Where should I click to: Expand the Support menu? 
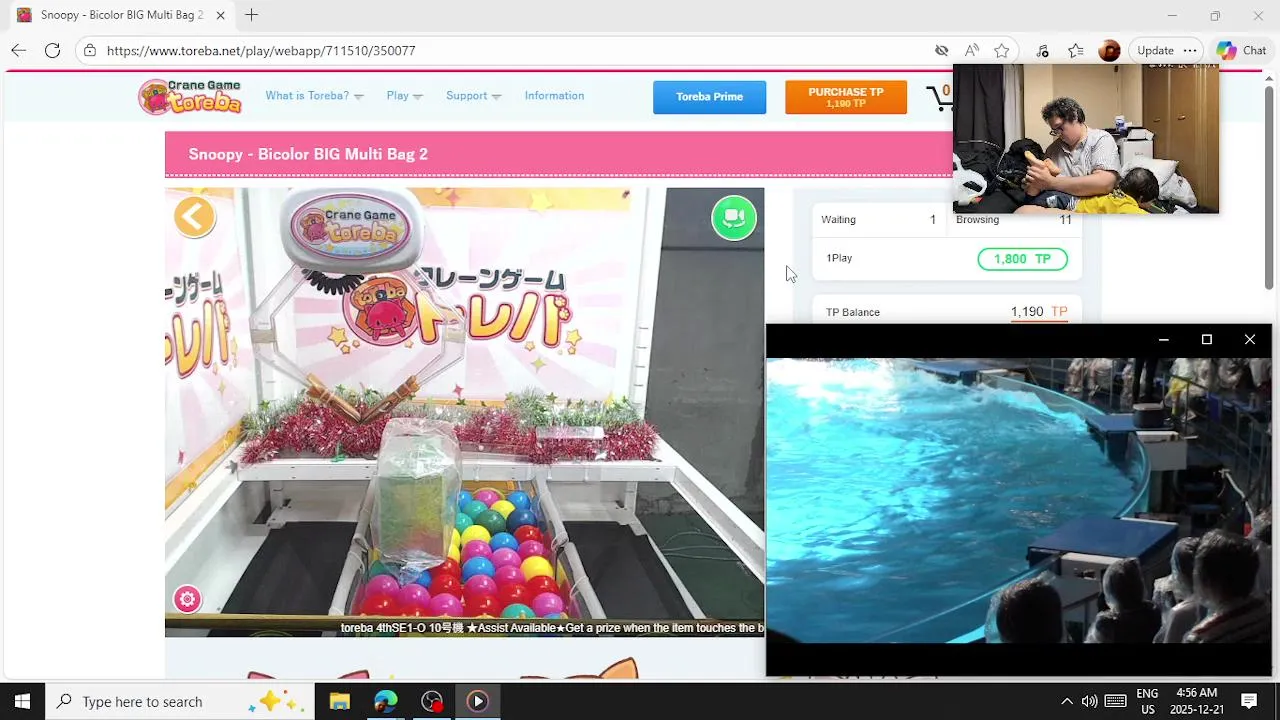[x=473, y=96]
